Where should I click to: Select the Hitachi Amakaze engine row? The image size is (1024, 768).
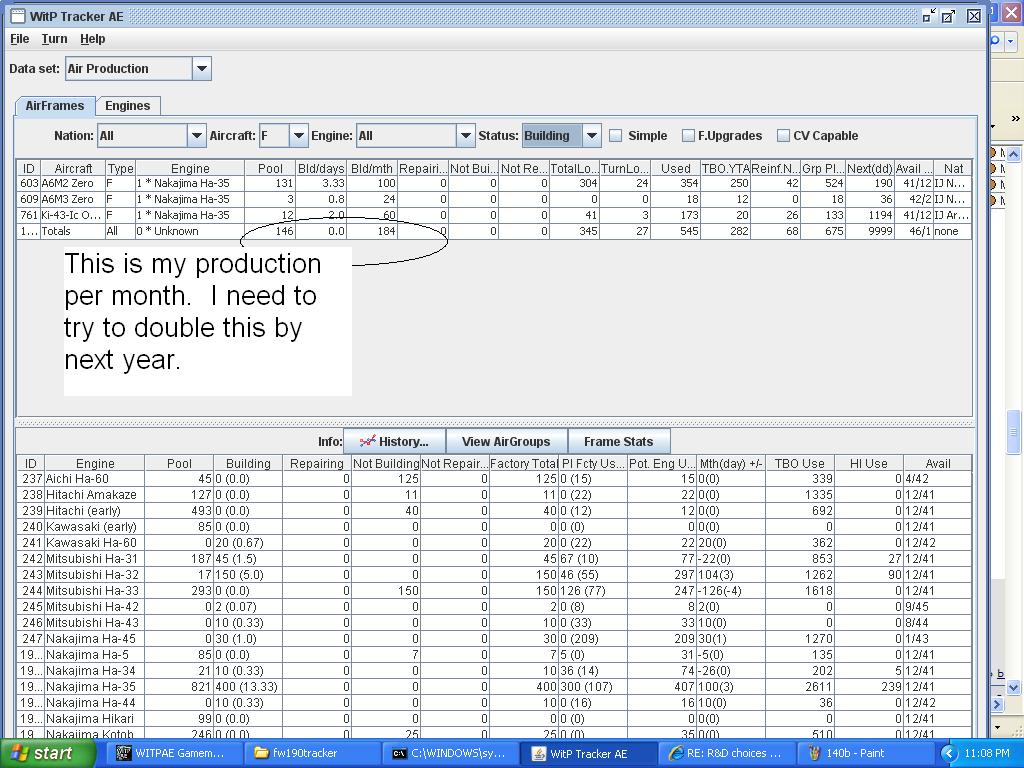click(494, 494)
